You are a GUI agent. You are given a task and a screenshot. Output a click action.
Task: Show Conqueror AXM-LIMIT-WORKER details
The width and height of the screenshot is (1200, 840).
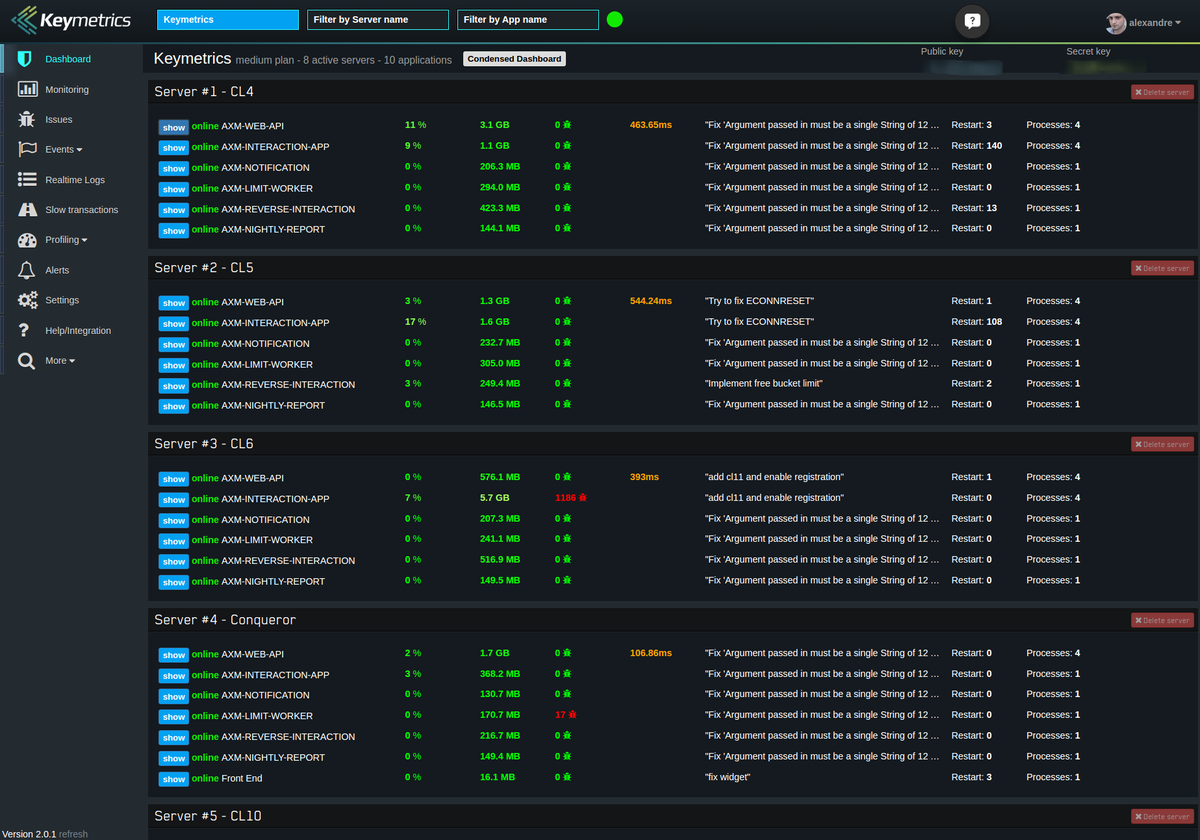pos(174,717)
